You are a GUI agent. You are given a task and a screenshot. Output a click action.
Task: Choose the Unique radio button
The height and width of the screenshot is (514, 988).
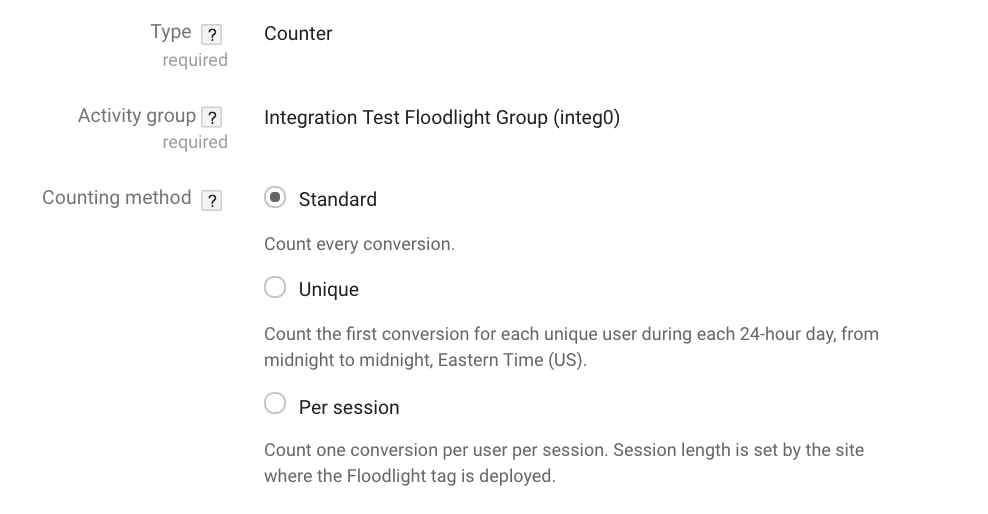[x=275, y=287]
